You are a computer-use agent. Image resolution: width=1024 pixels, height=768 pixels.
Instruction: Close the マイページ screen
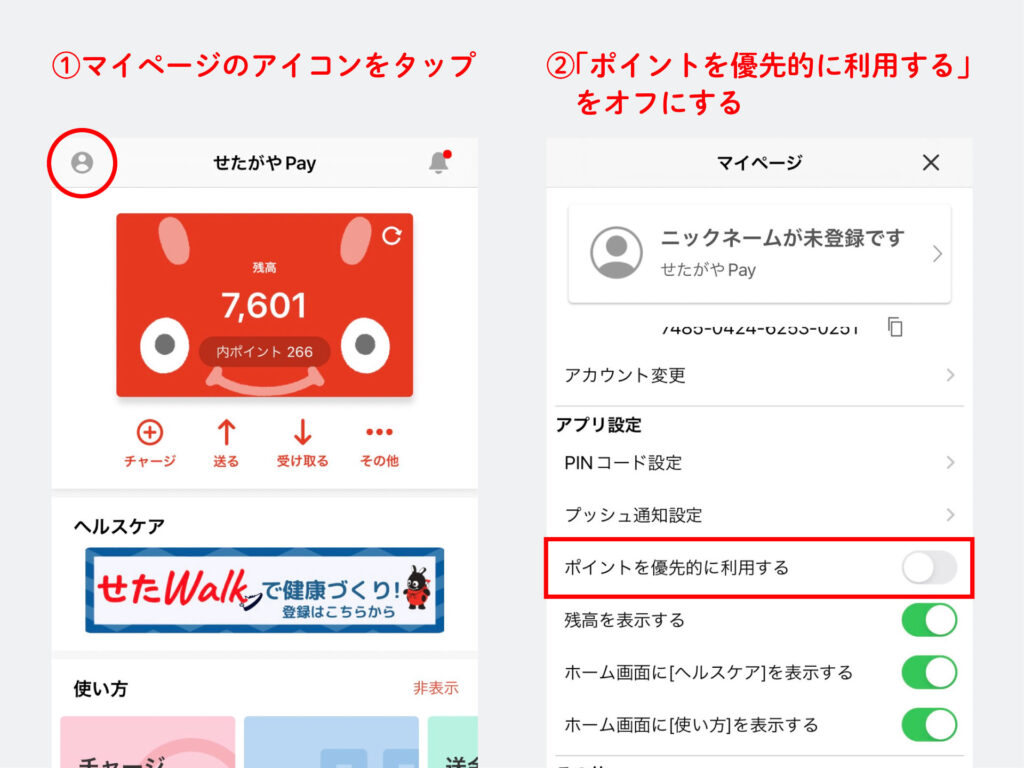(x=931, y=163)
